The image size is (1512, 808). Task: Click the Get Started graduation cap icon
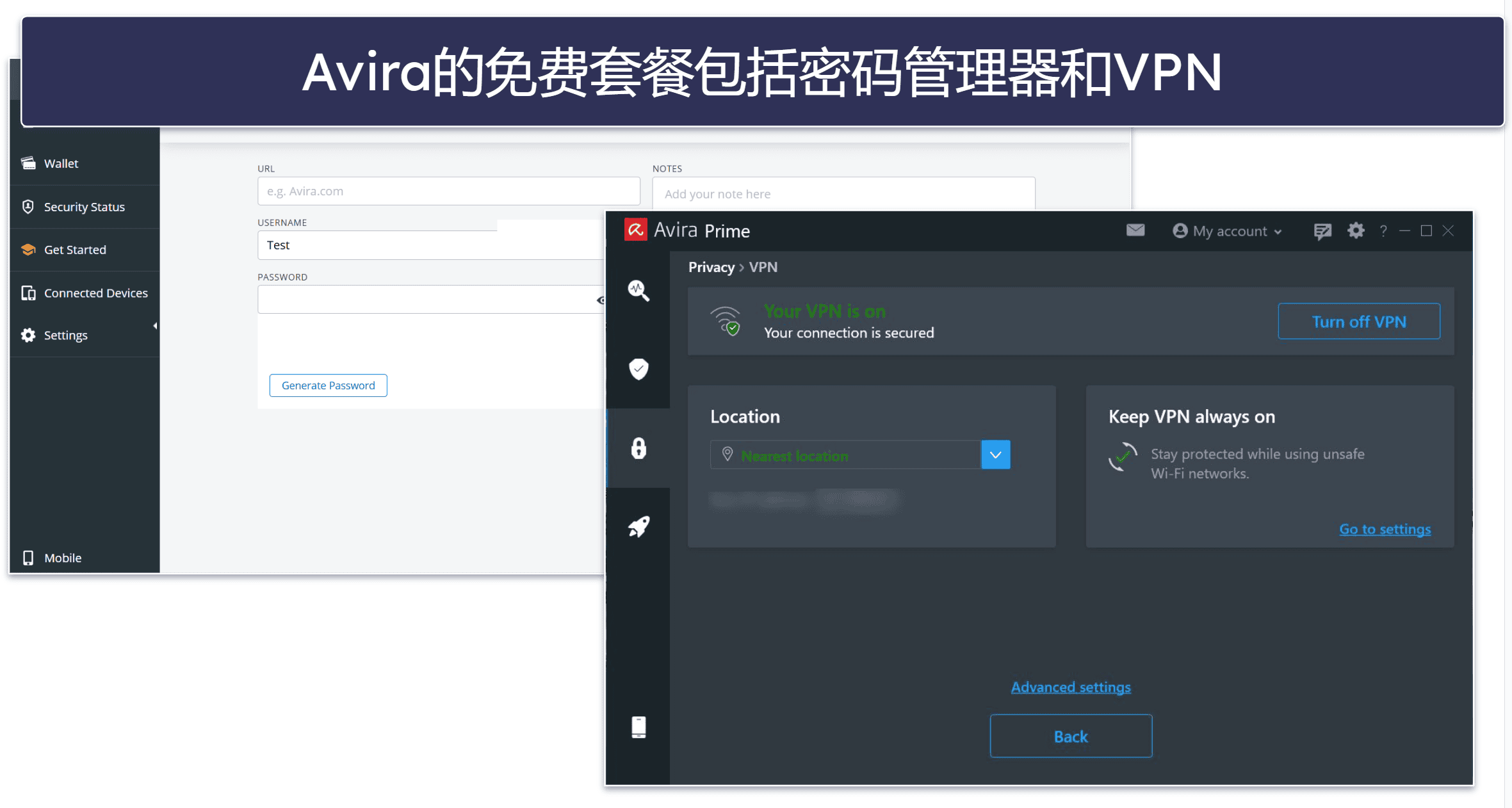coord(28,250)
